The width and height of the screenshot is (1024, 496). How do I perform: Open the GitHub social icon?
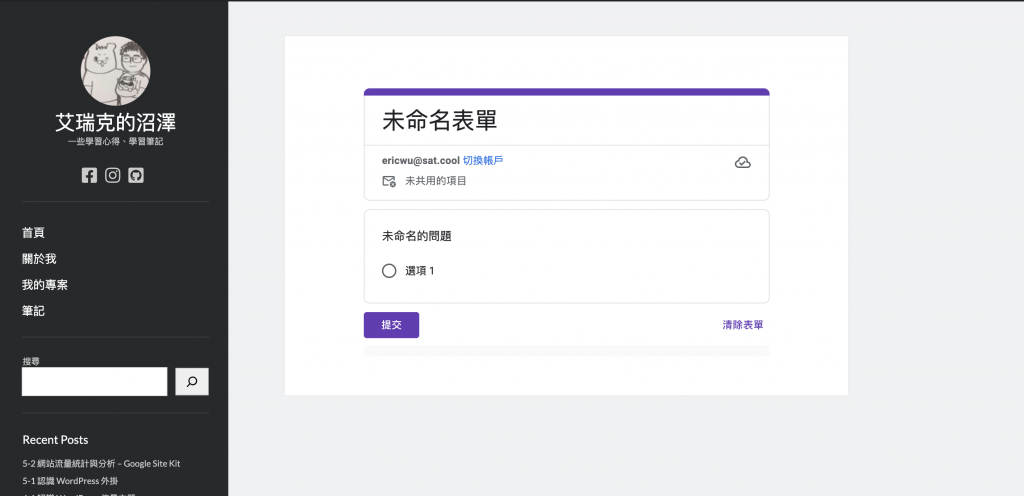[136, 176]
